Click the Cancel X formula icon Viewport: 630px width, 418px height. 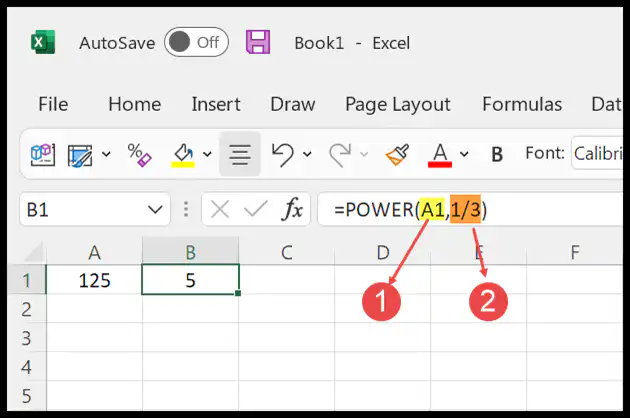click(x=220, y=209)
